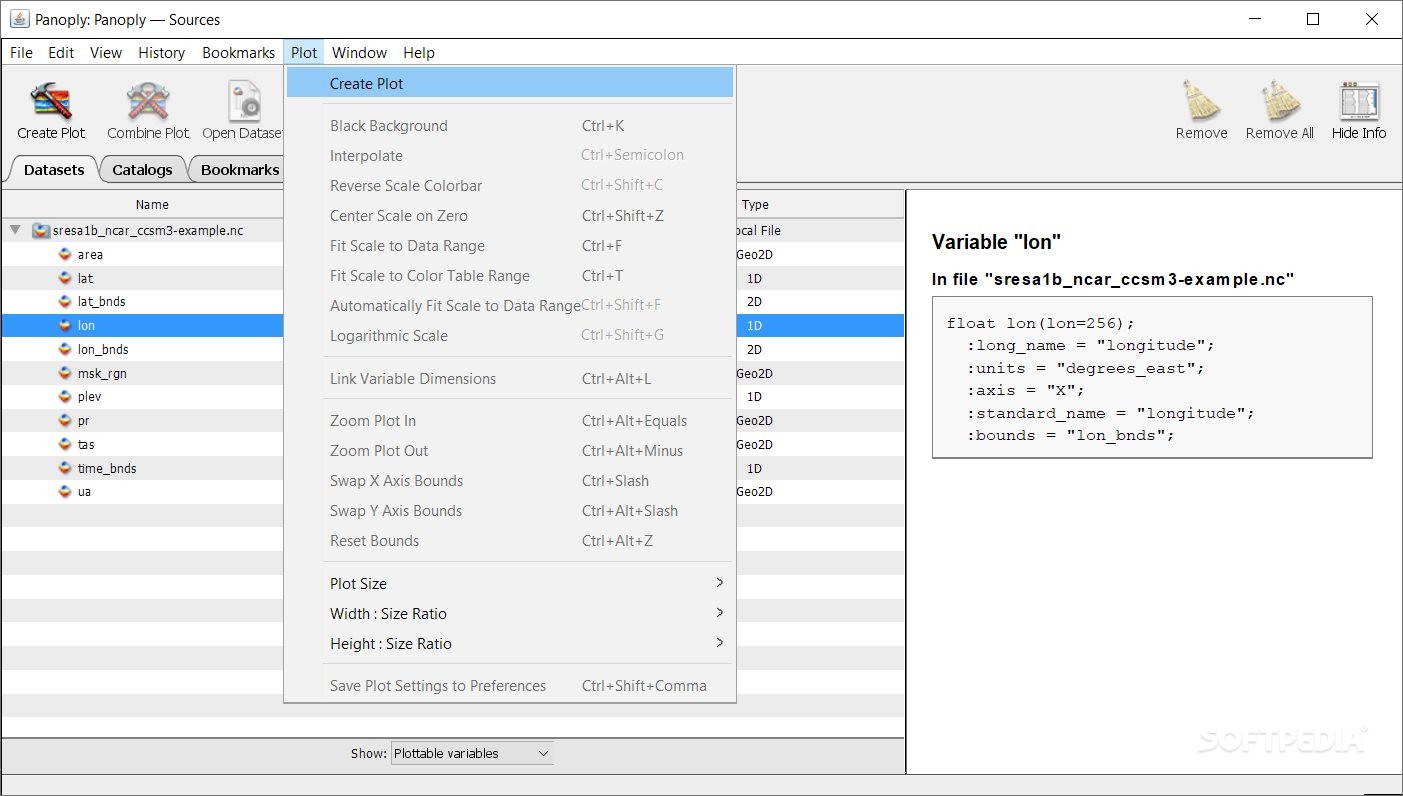Viewport: 1403px width, 796px height.
Task: Click the variable icon beside msk_rgn
Action: [66, 373]
